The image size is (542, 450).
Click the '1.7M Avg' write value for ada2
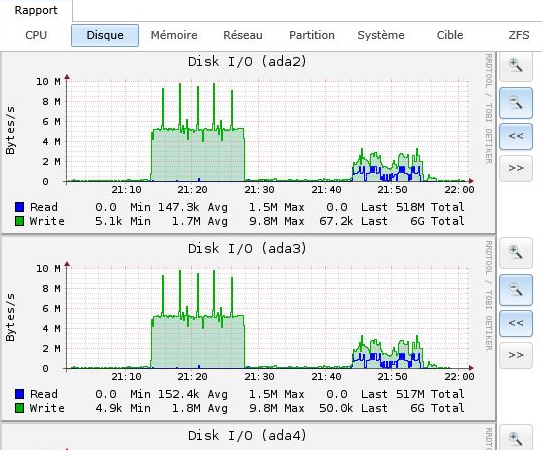[200, 221]
